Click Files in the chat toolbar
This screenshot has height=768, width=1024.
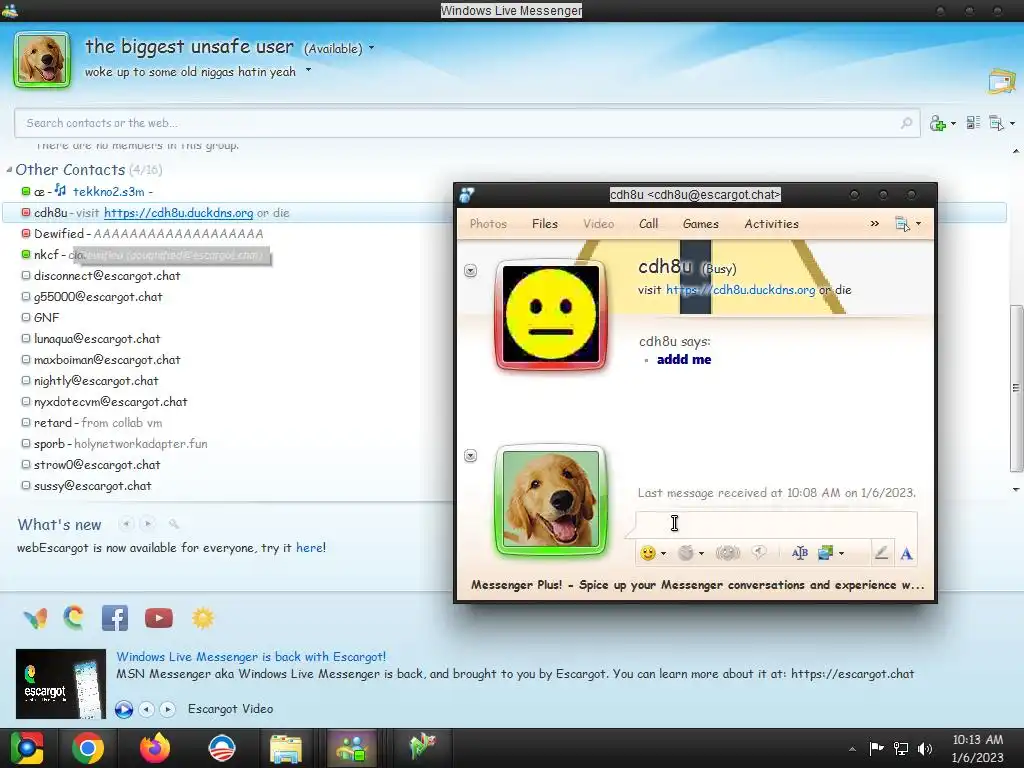pyautogui.click(x=545, y=223)
